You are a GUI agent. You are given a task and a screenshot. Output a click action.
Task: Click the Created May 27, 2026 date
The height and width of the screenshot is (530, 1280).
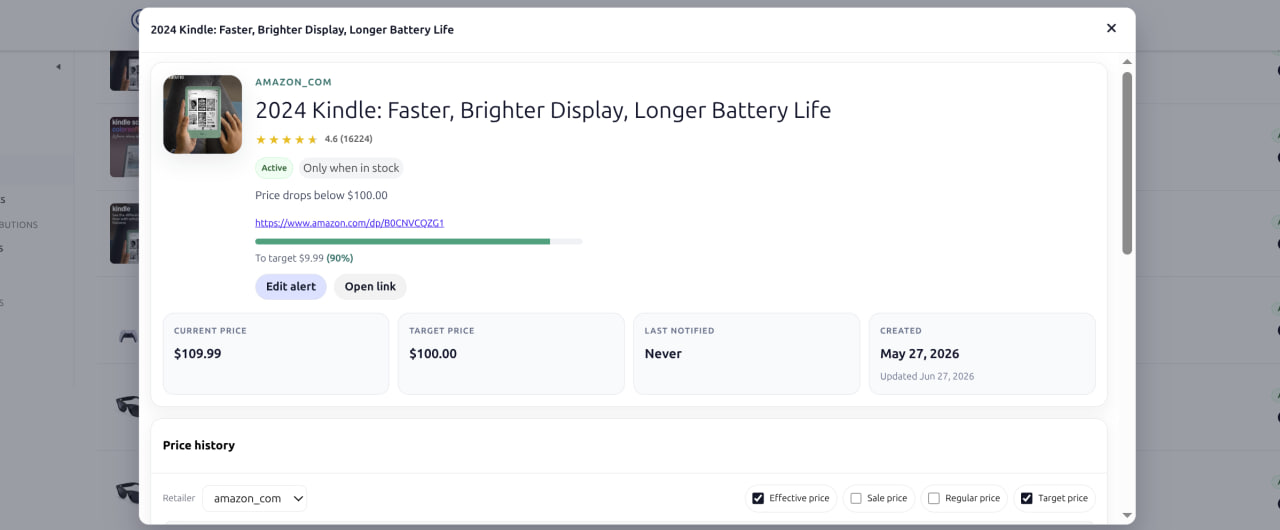click(919, 354)
